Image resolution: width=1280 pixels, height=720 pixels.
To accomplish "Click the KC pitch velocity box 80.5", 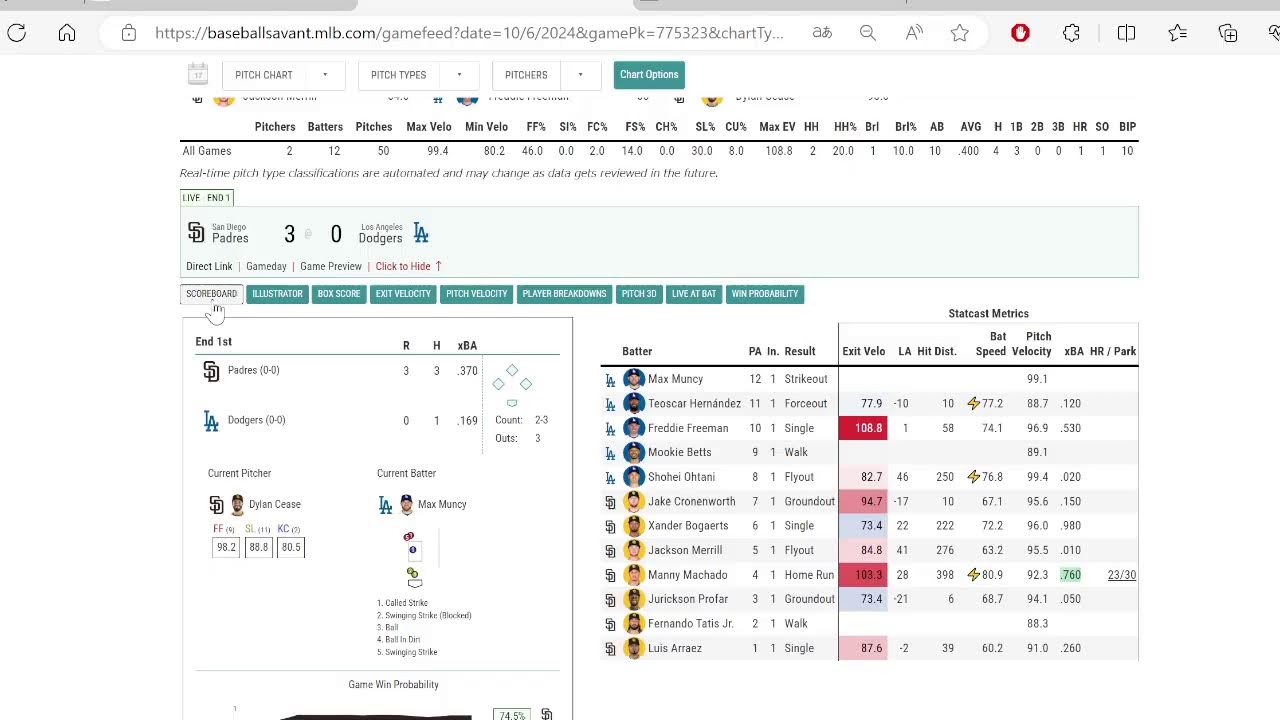I will pyautogui.click(x=290, y=547).
